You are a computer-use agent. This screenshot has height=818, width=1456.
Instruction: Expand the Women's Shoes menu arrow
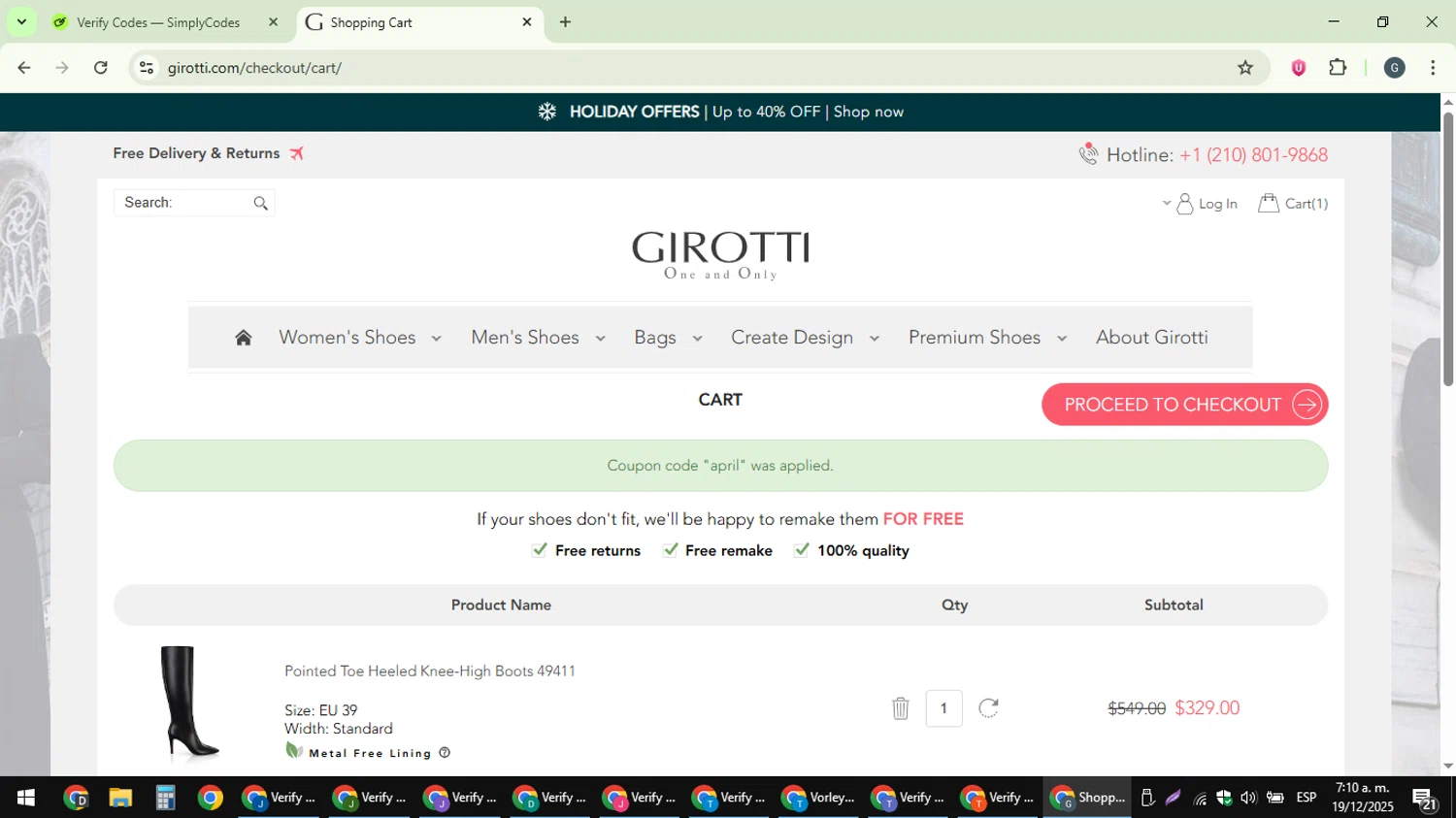tap(436, 339)
